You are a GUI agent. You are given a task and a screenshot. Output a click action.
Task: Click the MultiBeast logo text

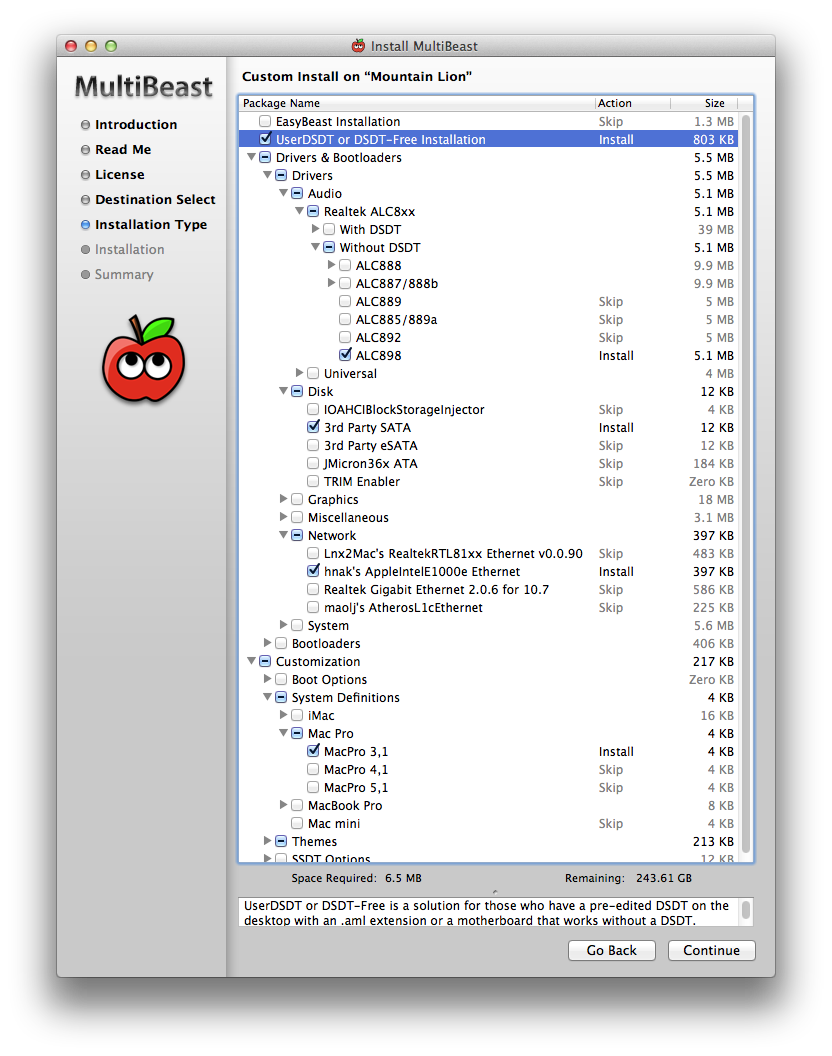[143, 87]
